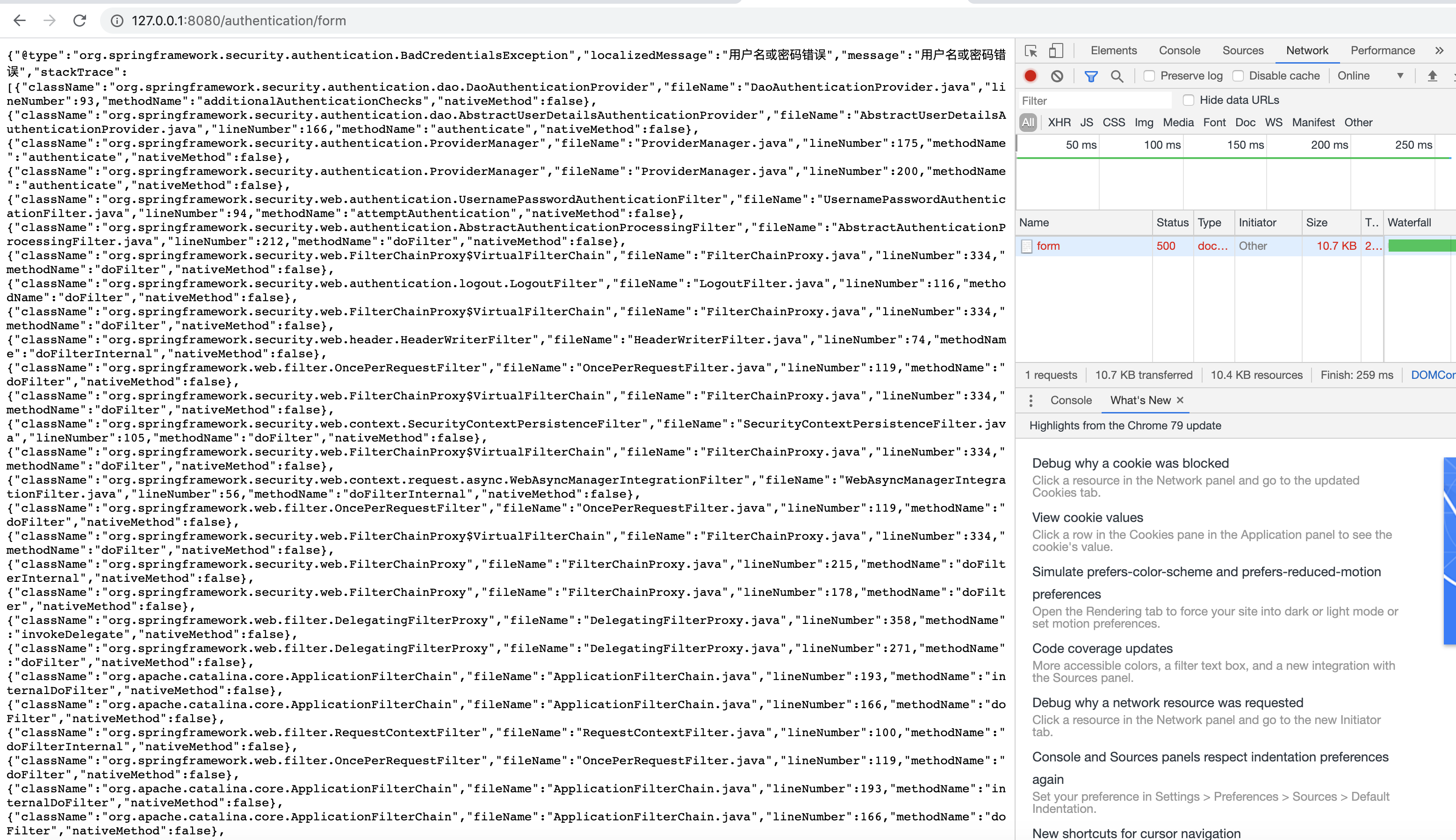Open network search magnifier icon
1456x840 pixels.
tap(1117, 76)
